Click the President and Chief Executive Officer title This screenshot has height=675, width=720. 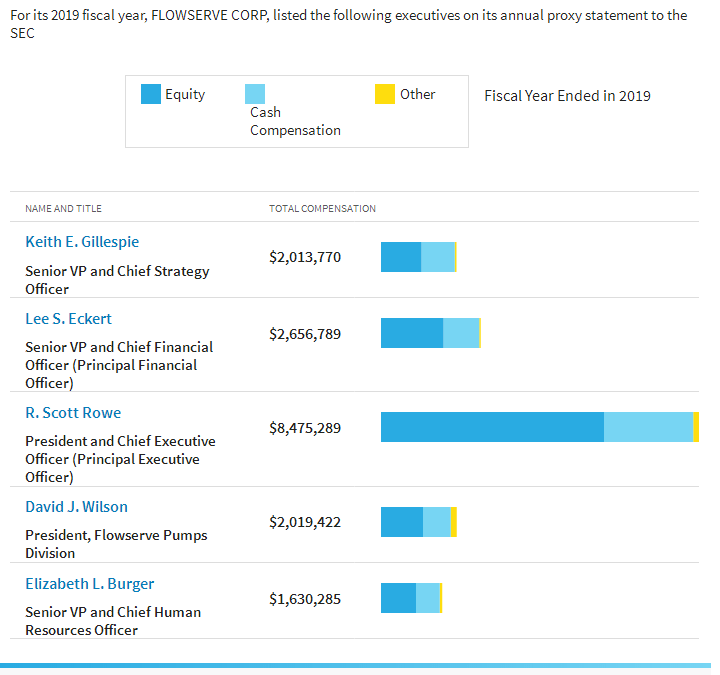(x=120, y=459)
